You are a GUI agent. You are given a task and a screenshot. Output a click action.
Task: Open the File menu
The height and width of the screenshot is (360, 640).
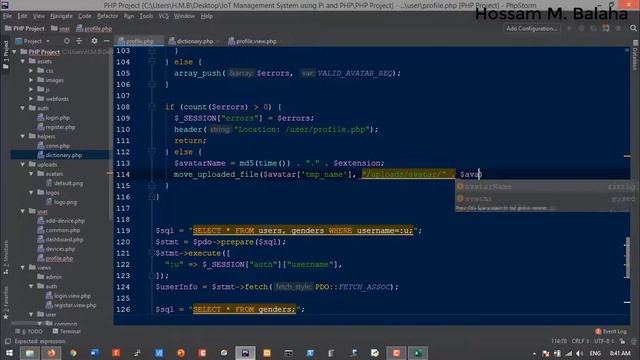(7, 16)
